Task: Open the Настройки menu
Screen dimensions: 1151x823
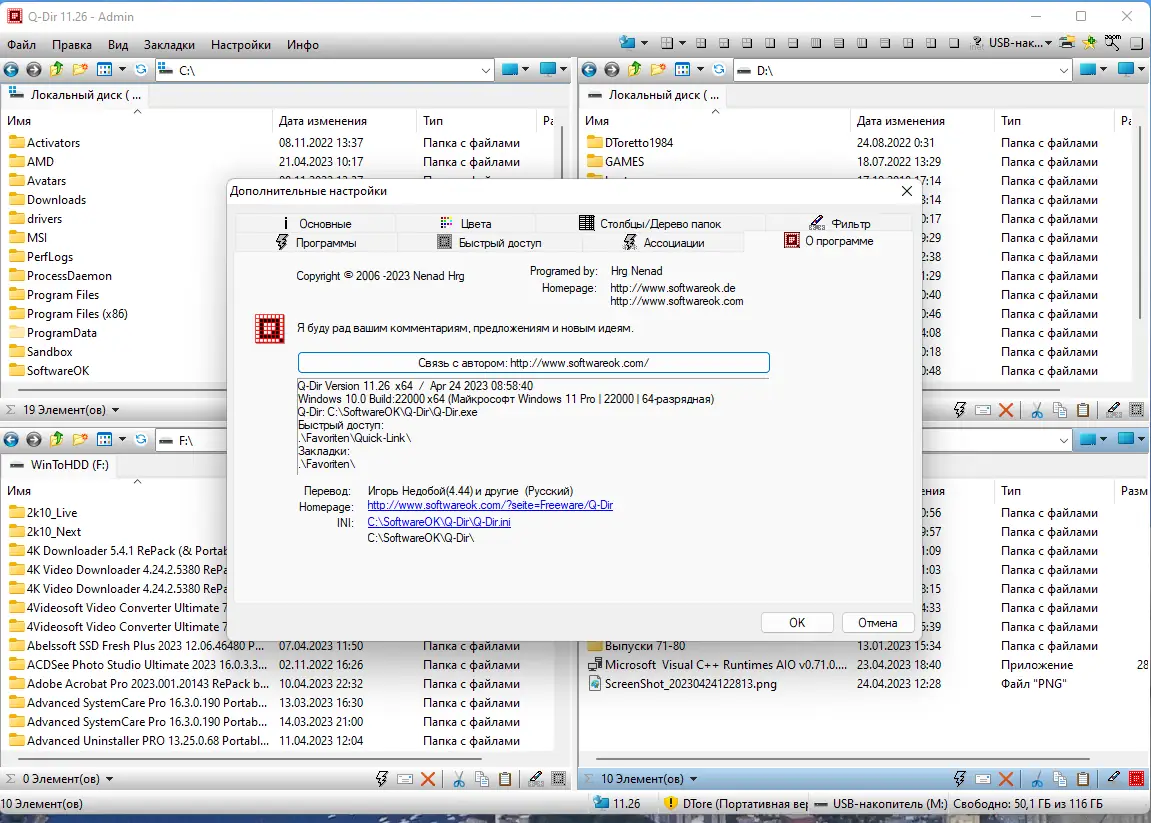Action: click(x=241, y=45)
